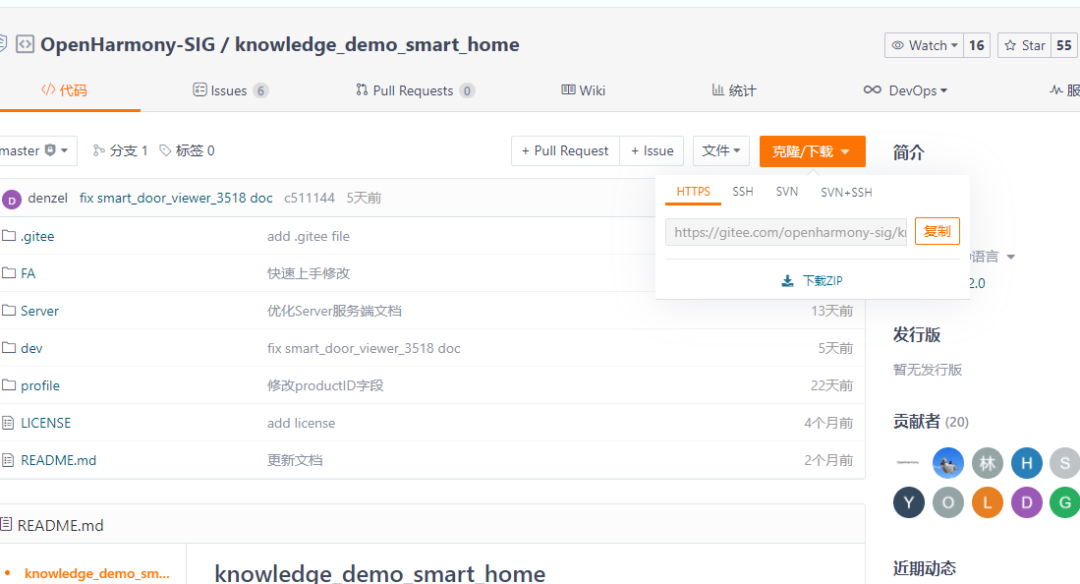Open contributor avatar with letter O

[x=948, y=503]
